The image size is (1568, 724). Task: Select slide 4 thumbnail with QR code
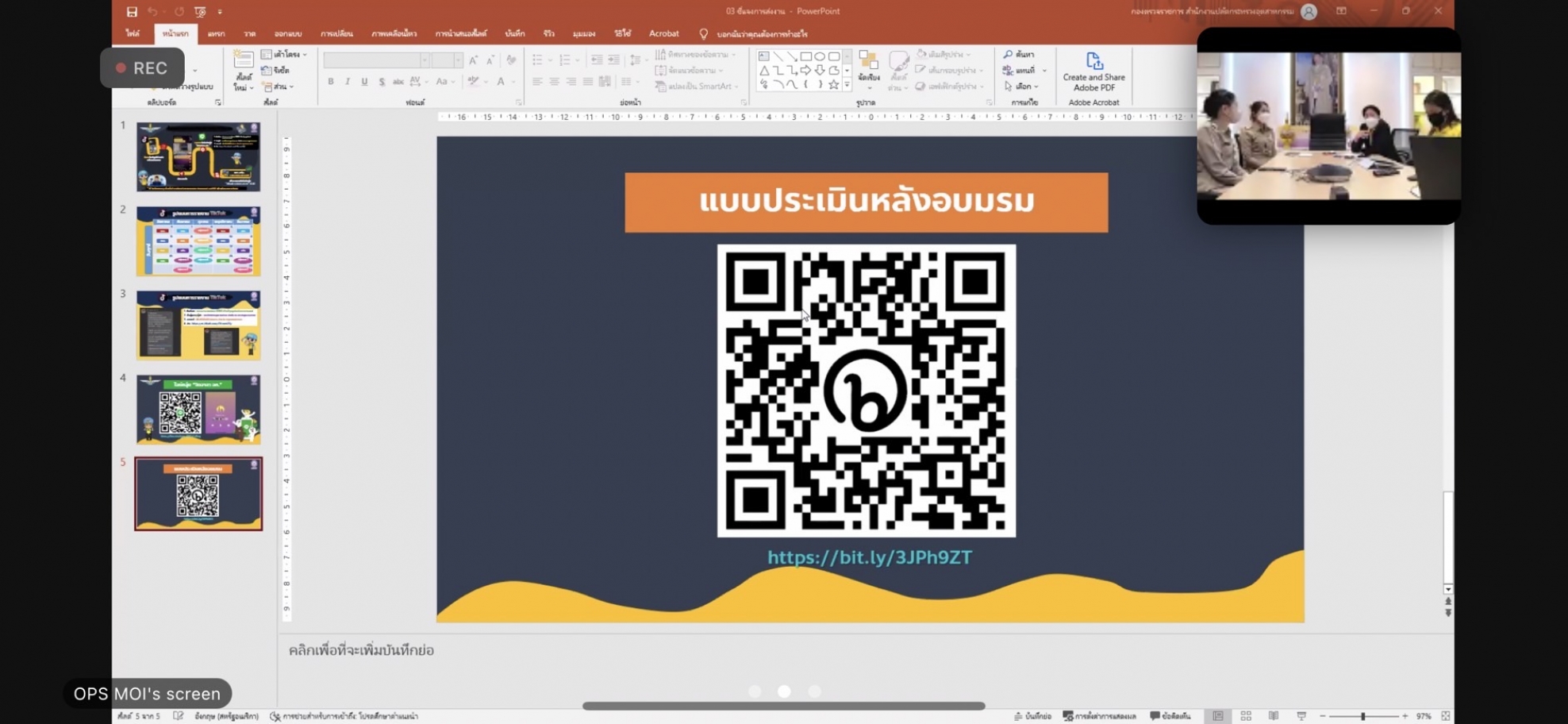point(198,410)
